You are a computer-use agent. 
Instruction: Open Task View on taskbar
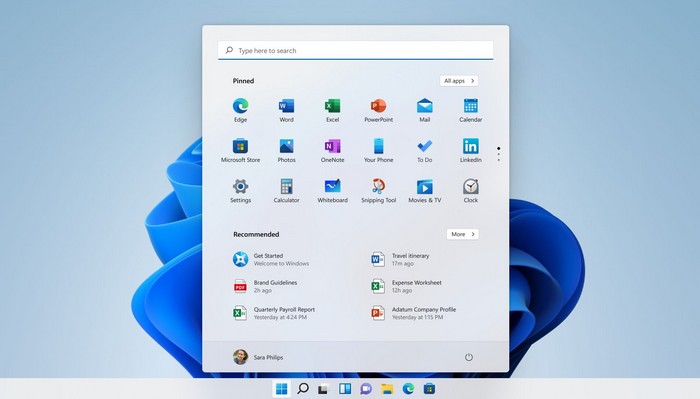[323, 389]
